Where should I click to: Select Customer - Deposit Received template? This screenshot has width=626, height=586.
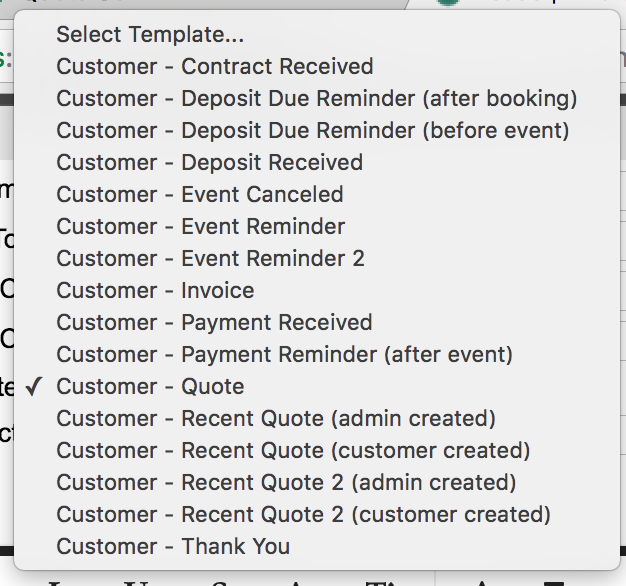pyautogui.click(x=209, y=163)
